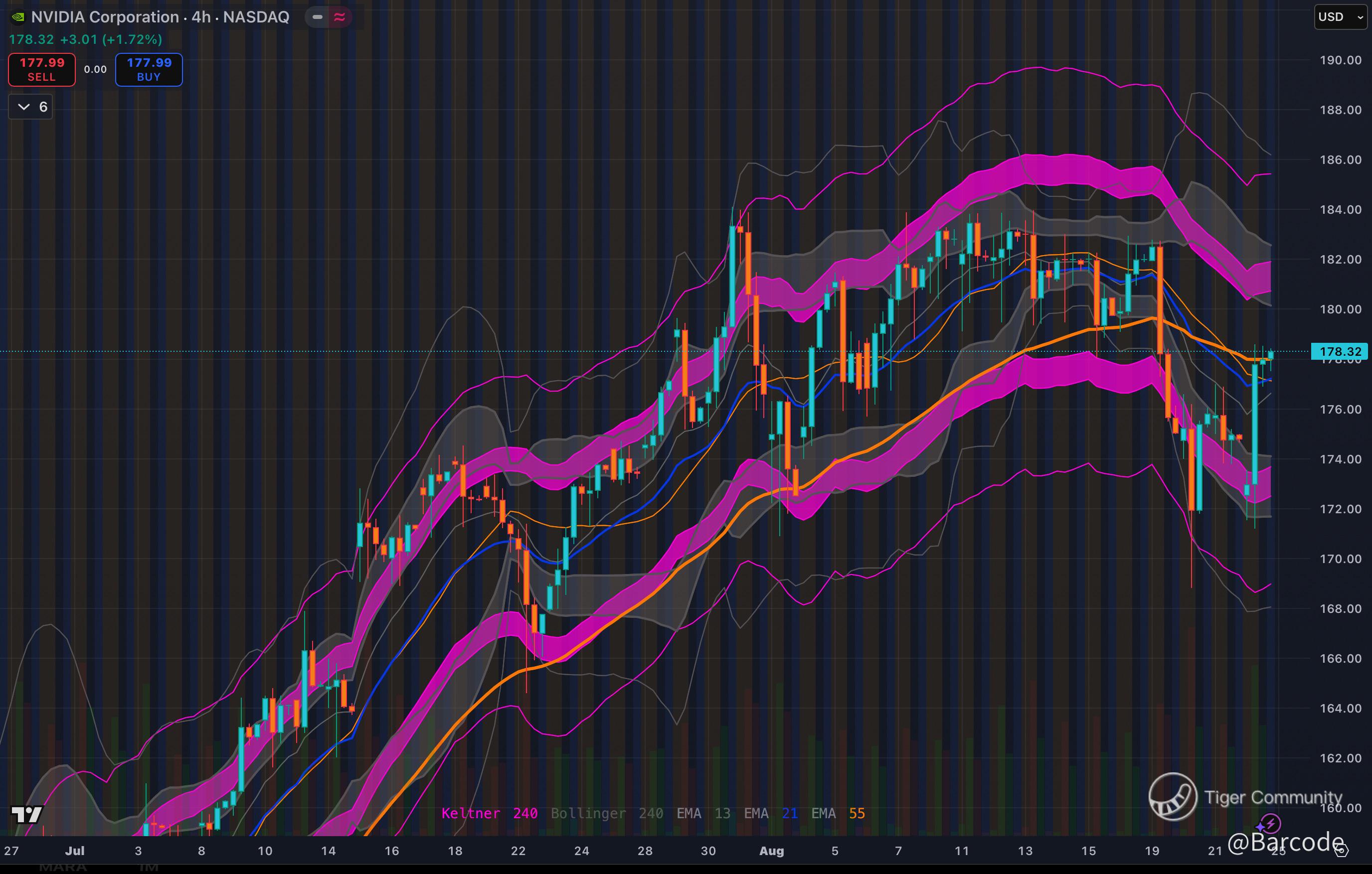
Task: Open the hexagon chart settings icon
Action: pos(1341,851)
